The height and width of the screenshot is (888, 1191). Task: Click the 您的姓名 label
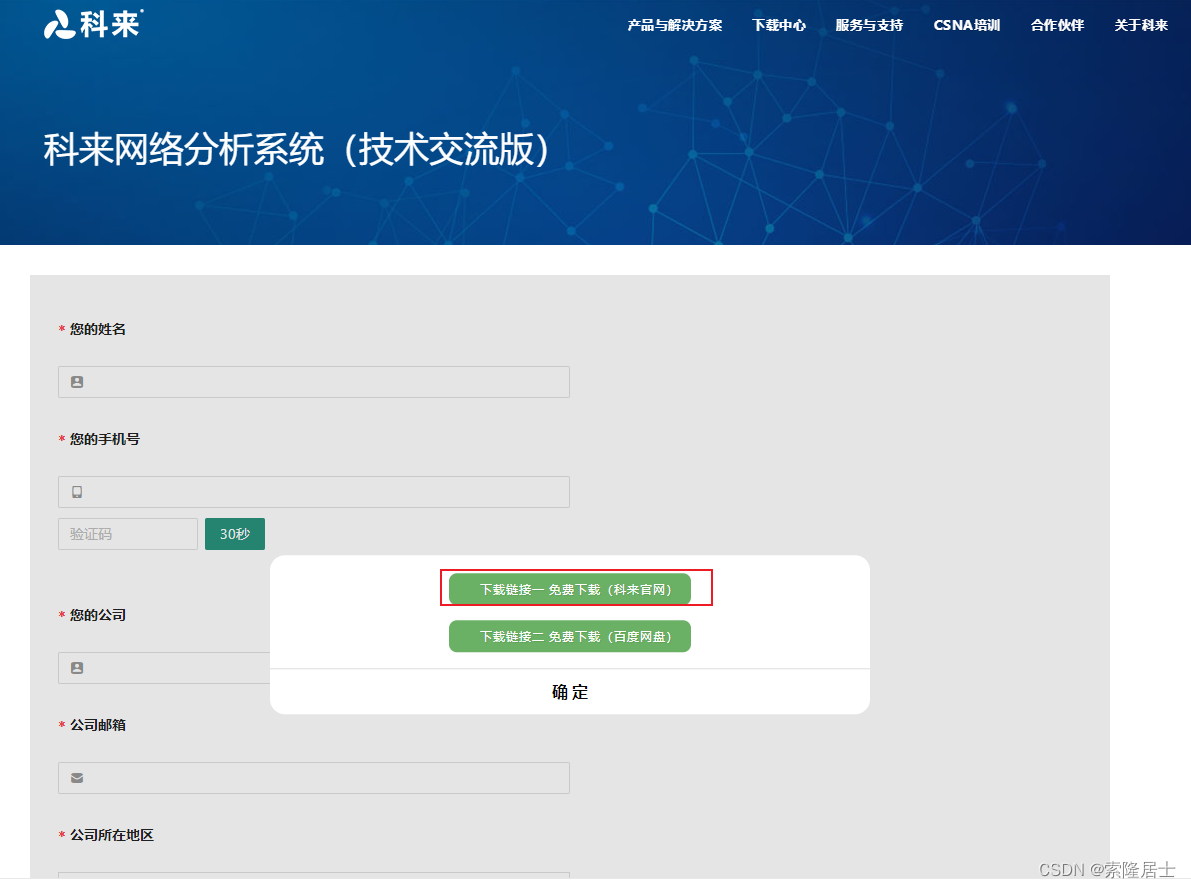pos(98,329)
